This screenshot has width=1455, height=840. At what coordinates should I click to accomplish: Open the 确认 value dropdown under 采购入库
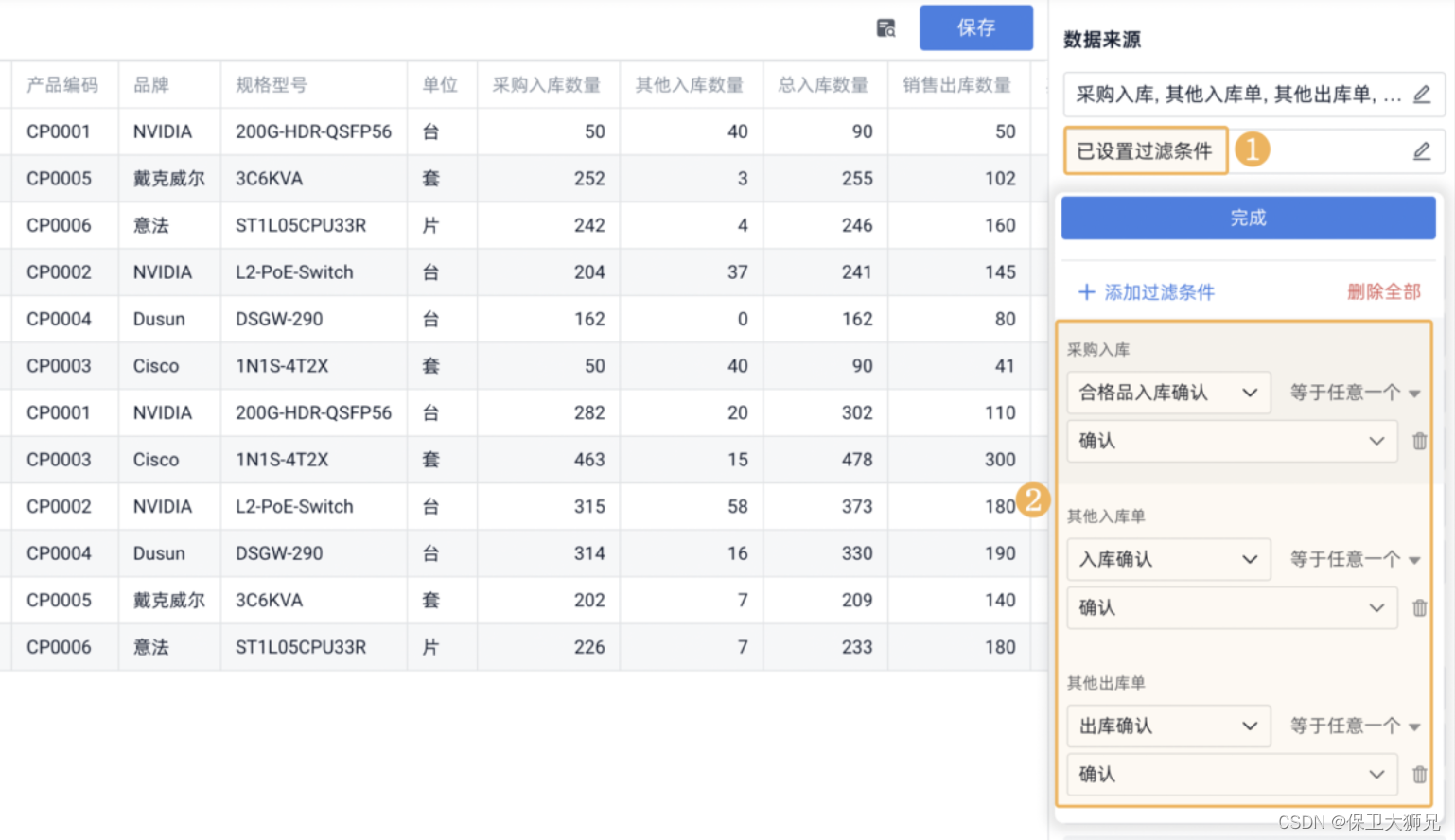coord(1232,441)
